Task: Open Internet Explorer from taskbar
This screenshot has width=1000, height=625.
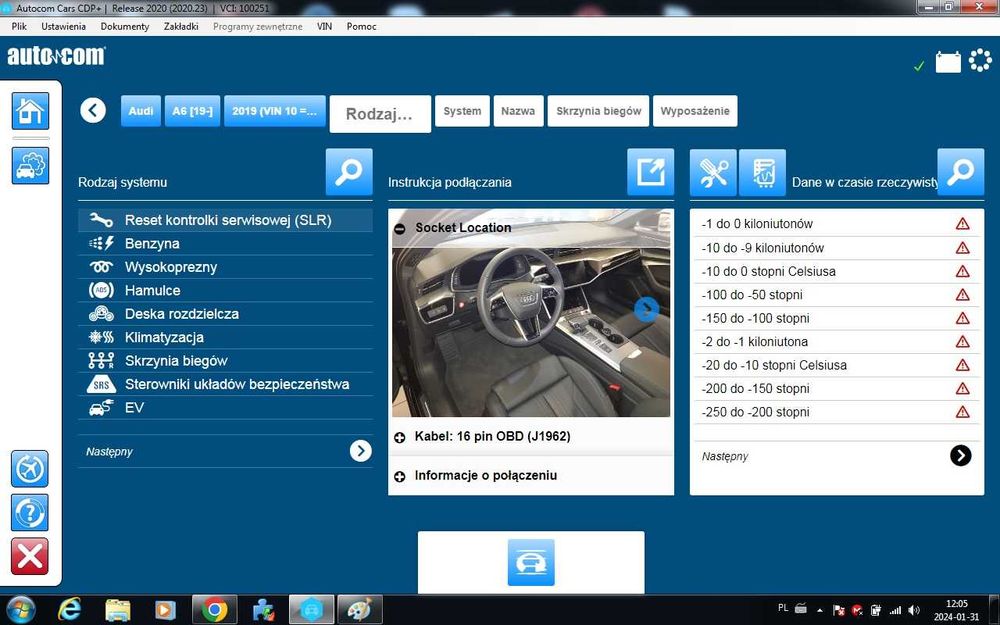Action: pos(69,610)
